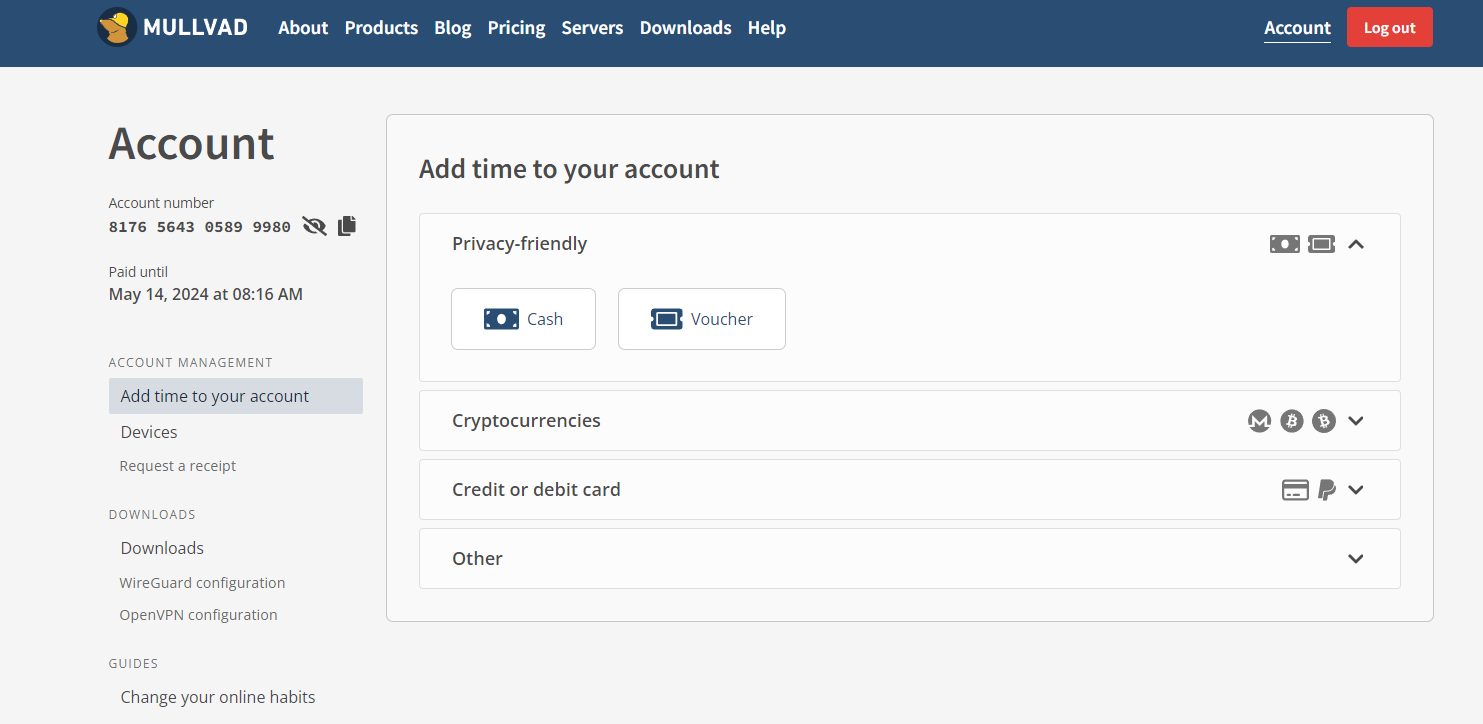This screenshot has width=1483, height=724.
Task: Open Devices in the sidebar
Action: tap(149, 432)
